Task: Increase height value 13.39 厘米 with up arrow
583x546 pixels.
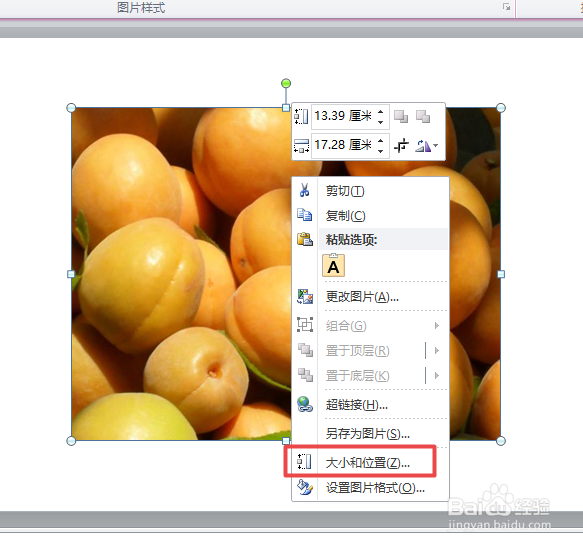Action: coord(380,112)
